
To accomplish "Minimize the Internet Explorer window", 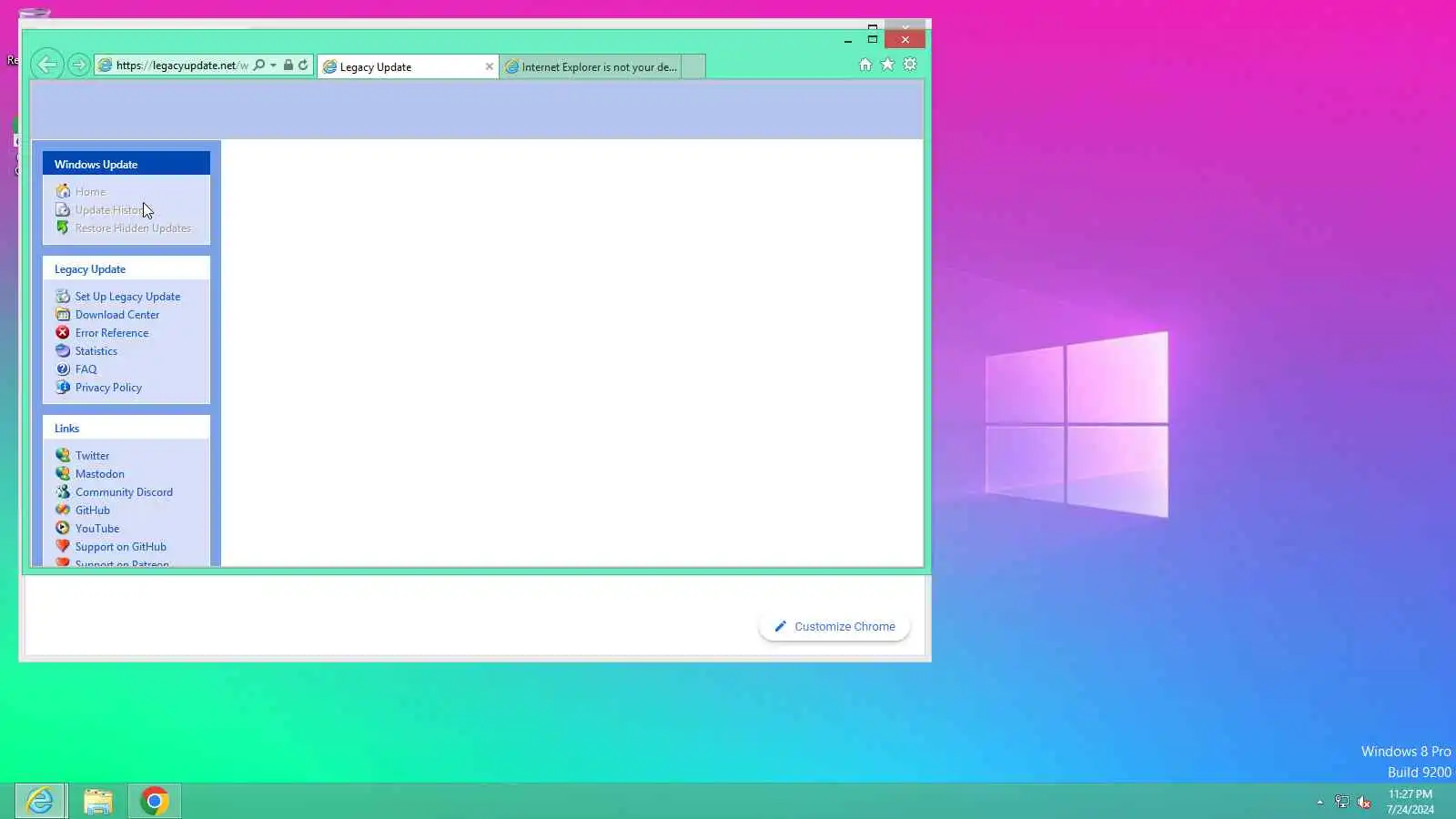I will pyautogui.click(x=848, y=40).
